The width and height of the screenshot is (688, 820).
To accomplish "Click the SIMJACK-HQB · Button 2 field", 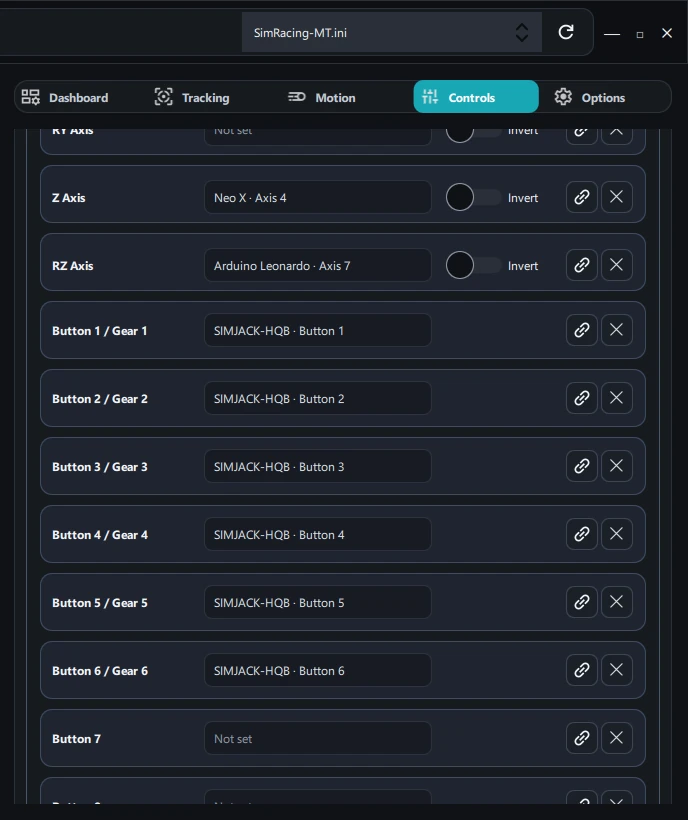I will (x=318, y=398).
